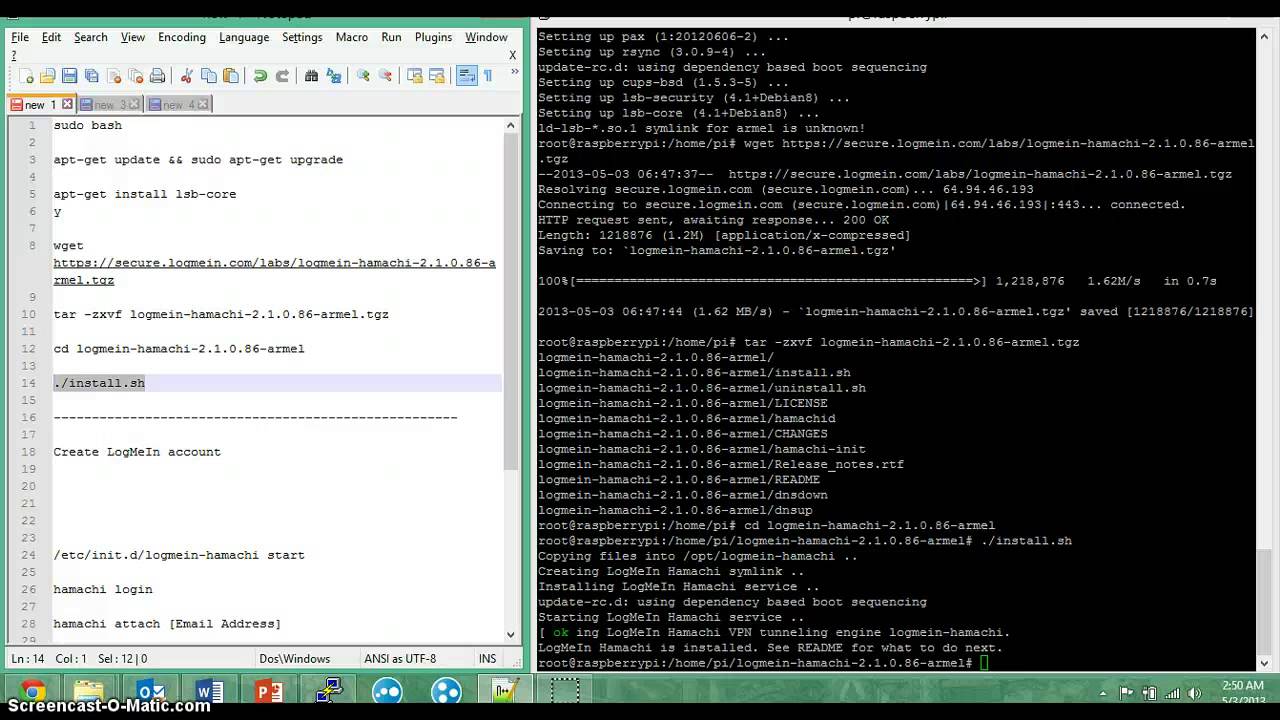Click "ANSI as UTF-8" in the status bar

click(399, 659)
